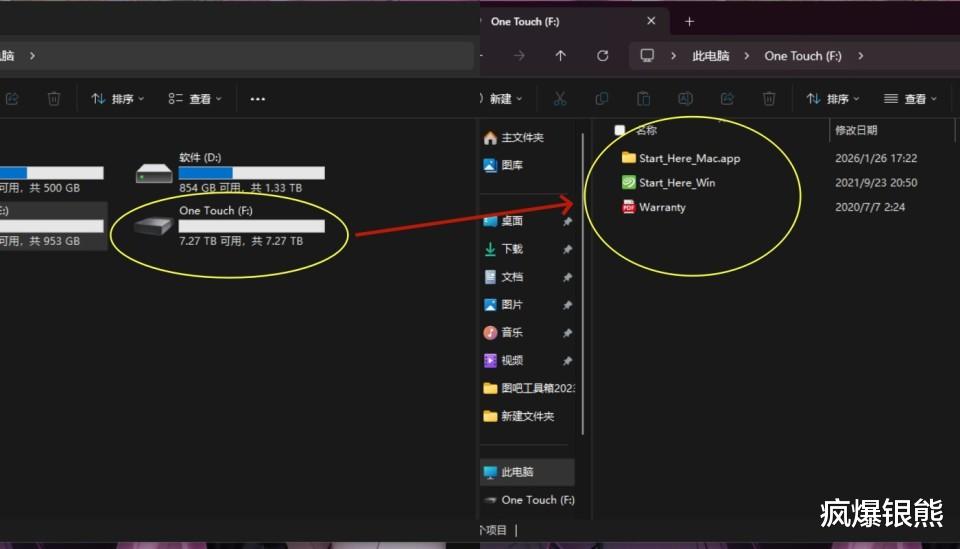Open 新建文件夹 in the sidebar
The width and height of the screenshot is (960, 549).
tap(519, 416)
